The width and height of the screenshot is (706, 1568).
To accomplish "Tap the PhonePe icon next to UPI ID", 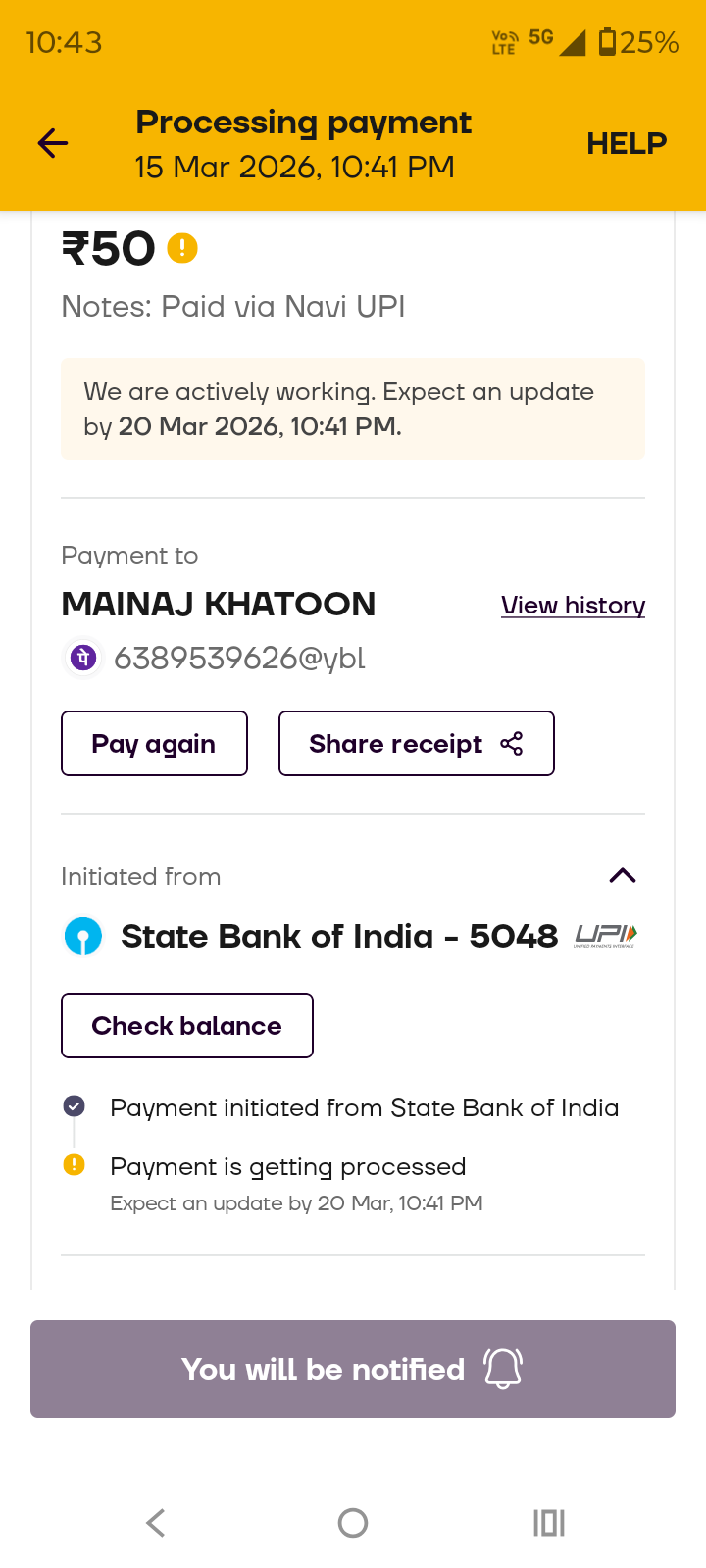I will click(x=83, y=658).
